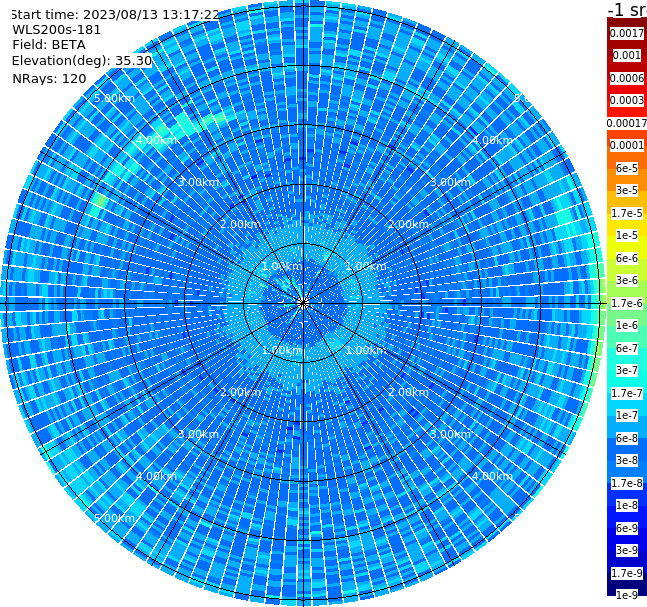Screen dimensions: 647x607
Task: Click the southwest 3.00km ring label
Action: pos(198,434)
